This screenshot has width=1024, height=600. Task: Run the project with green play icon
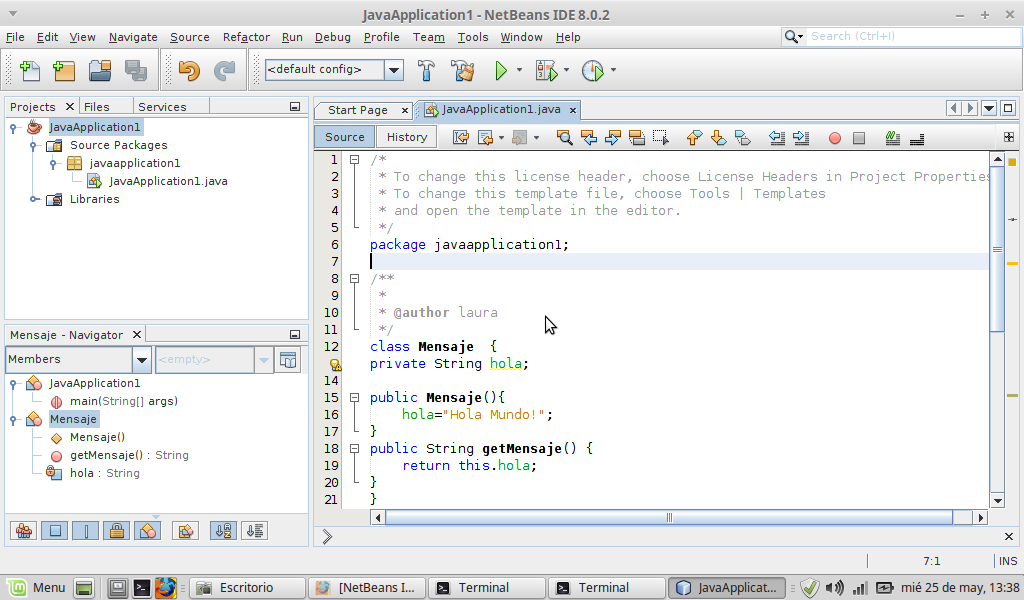point(501,71)
